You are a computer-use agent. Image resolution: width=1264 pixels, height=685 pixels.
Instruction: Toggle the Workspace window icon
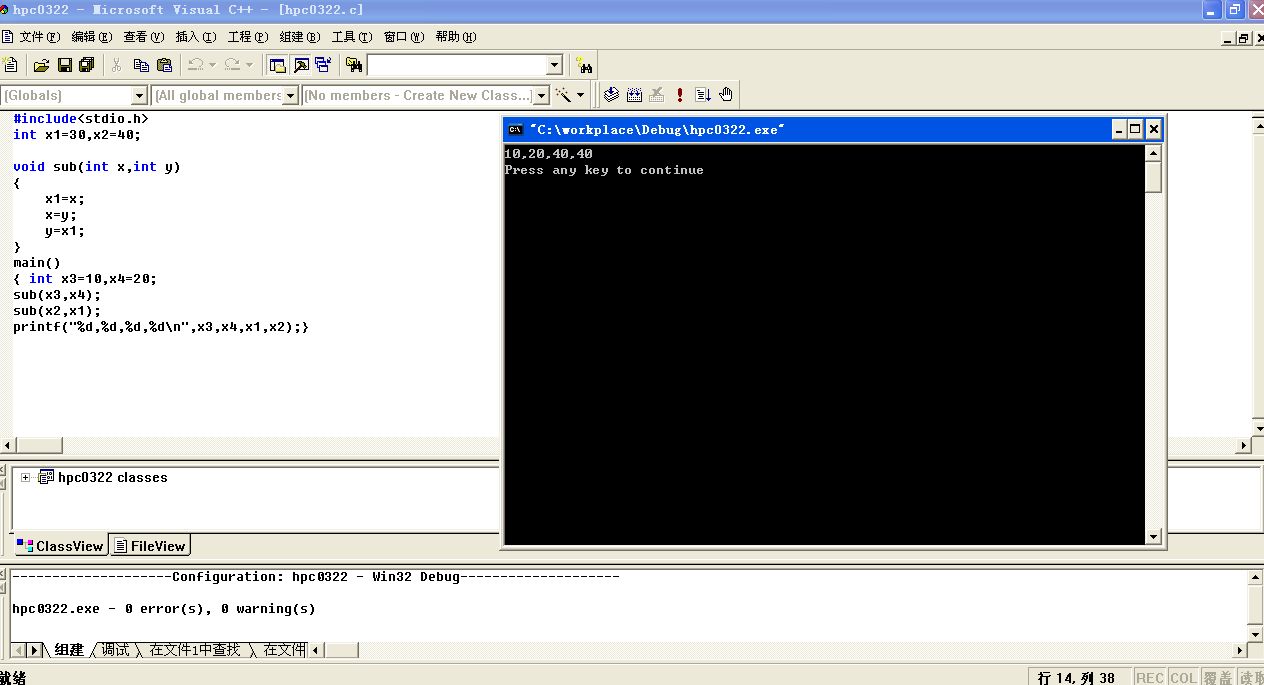click(x=277, y=65)
